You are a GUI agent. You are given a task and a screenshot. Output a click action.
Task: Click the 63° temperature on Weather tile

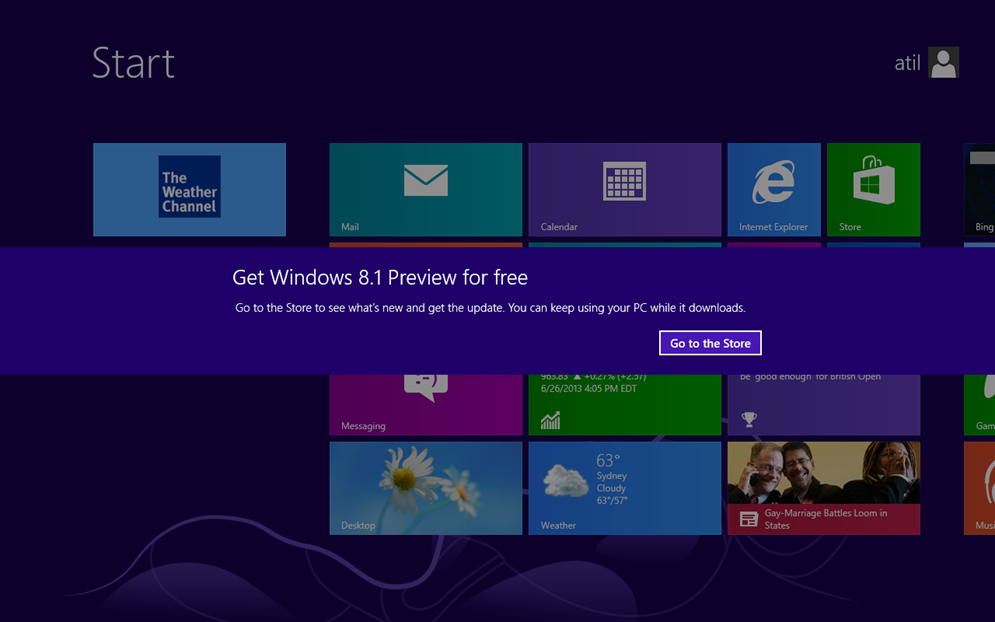(x=608, y=460)
